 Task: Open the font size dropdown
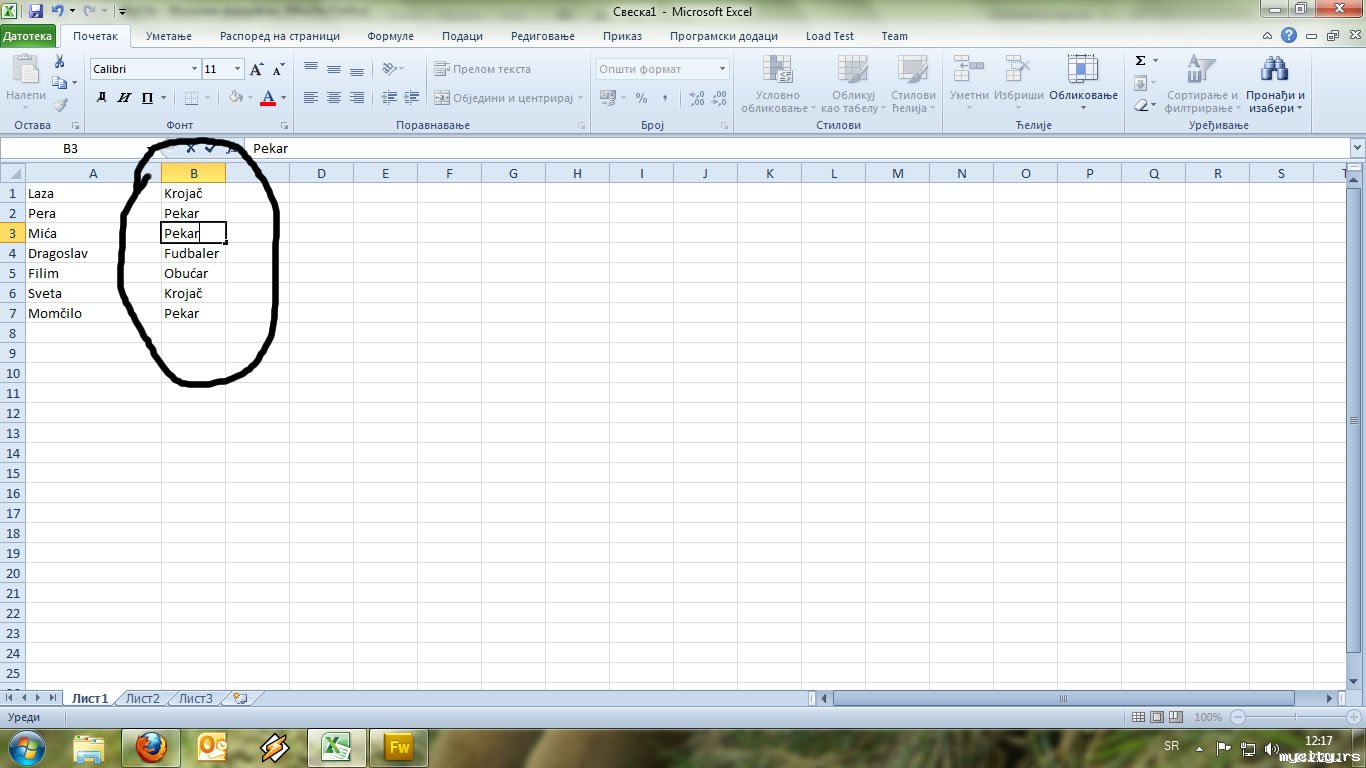point(237,69)
